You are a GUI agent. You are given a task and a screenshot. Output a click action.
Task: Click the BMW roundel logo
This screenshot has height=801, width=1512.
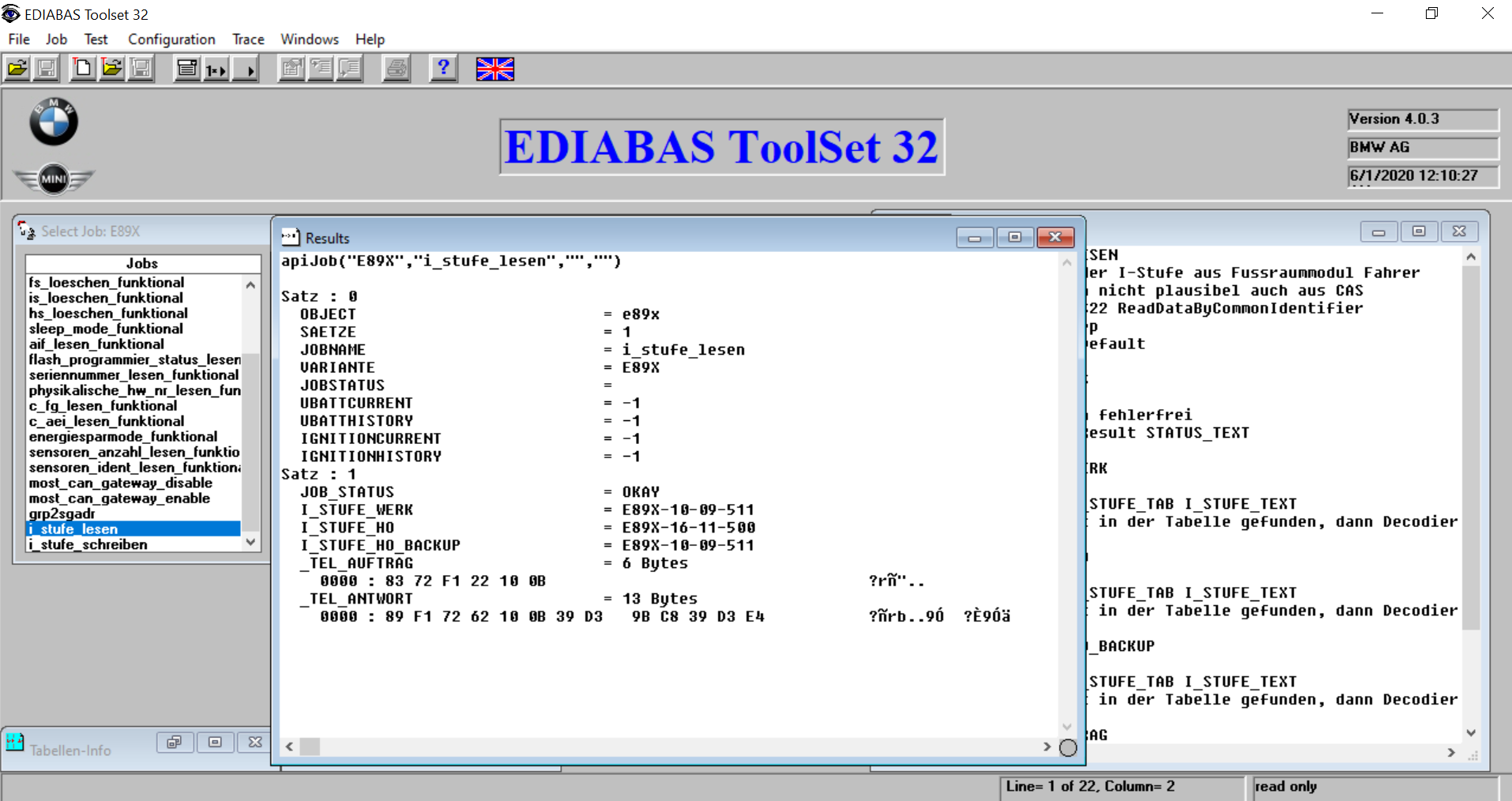tap(54, 122)
